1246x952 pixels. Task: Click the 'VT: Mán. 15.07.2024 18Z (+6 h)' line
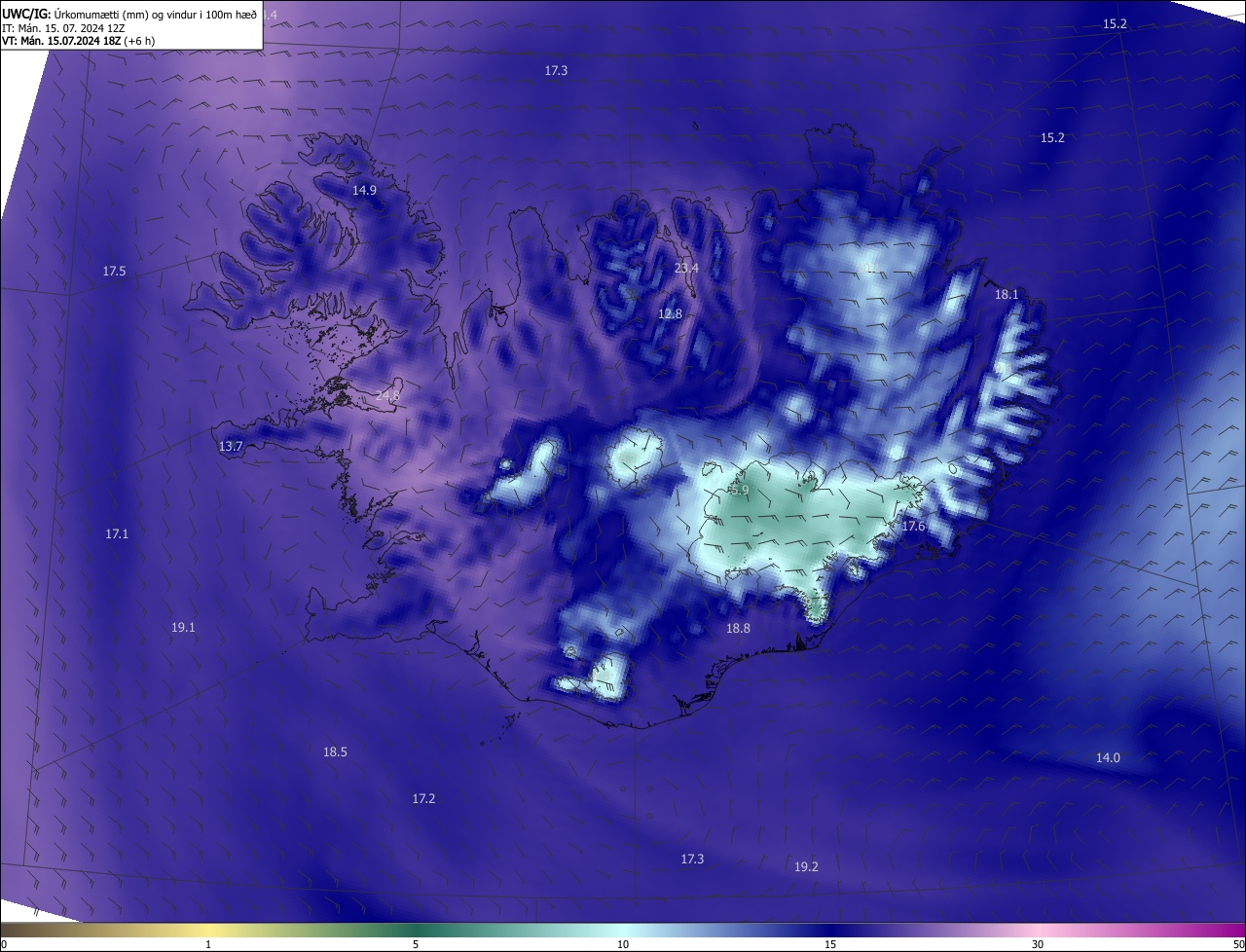(x=78, y=41)
